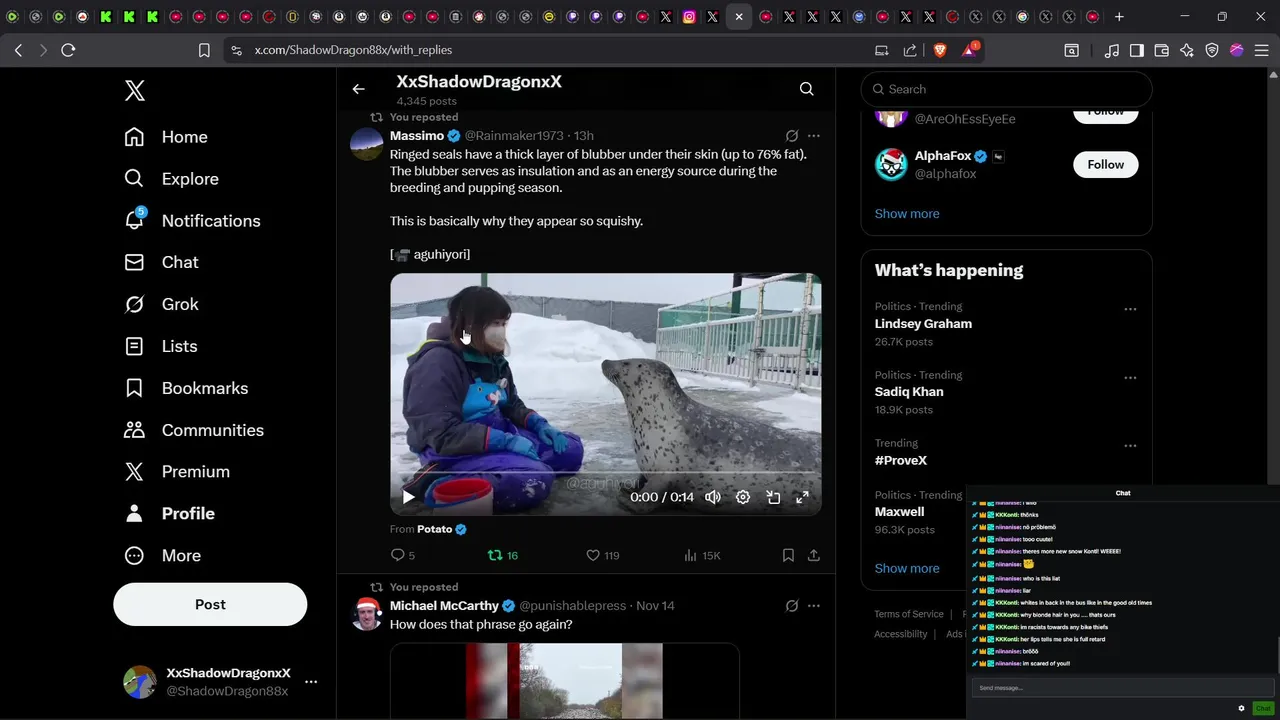
Task: Open Explore from the sidebar
Action: [x=171, y=179]
